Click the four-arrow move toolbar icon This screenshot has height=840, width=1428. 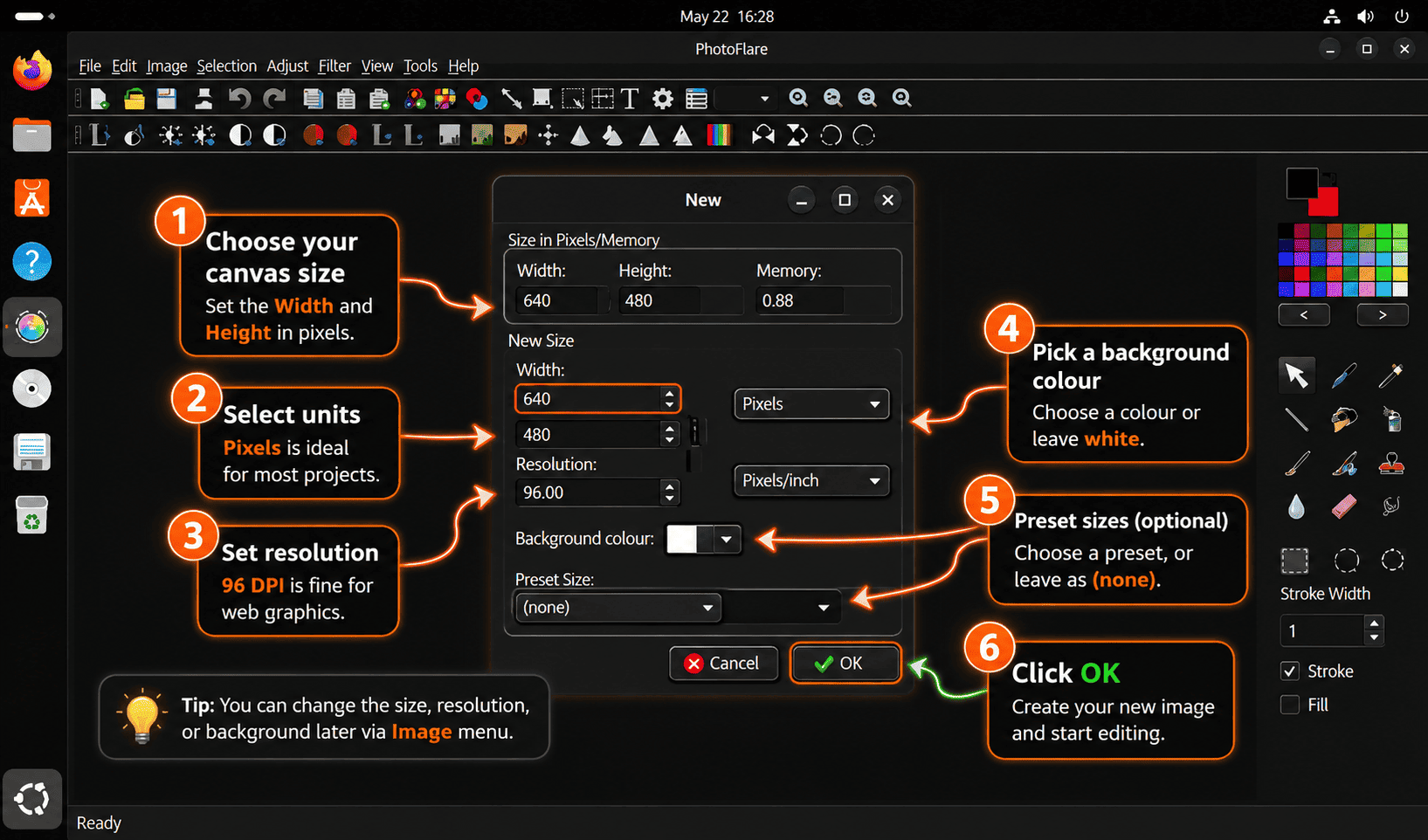point(548,135)
